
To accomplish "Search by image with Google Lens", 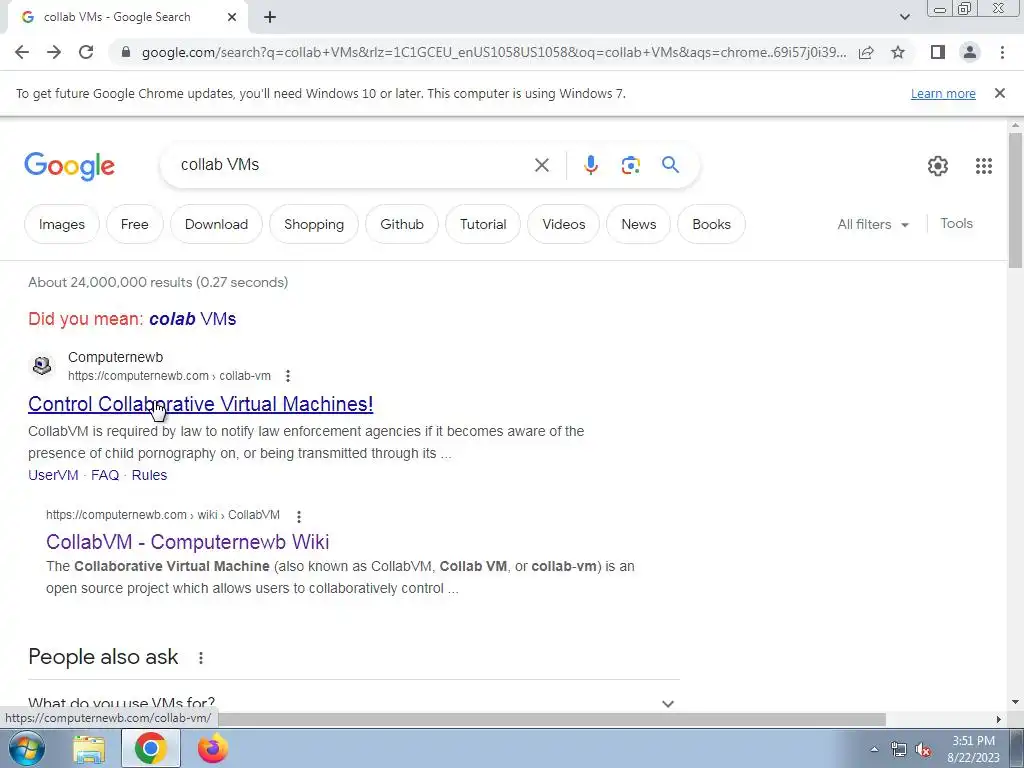I will 630,165.
